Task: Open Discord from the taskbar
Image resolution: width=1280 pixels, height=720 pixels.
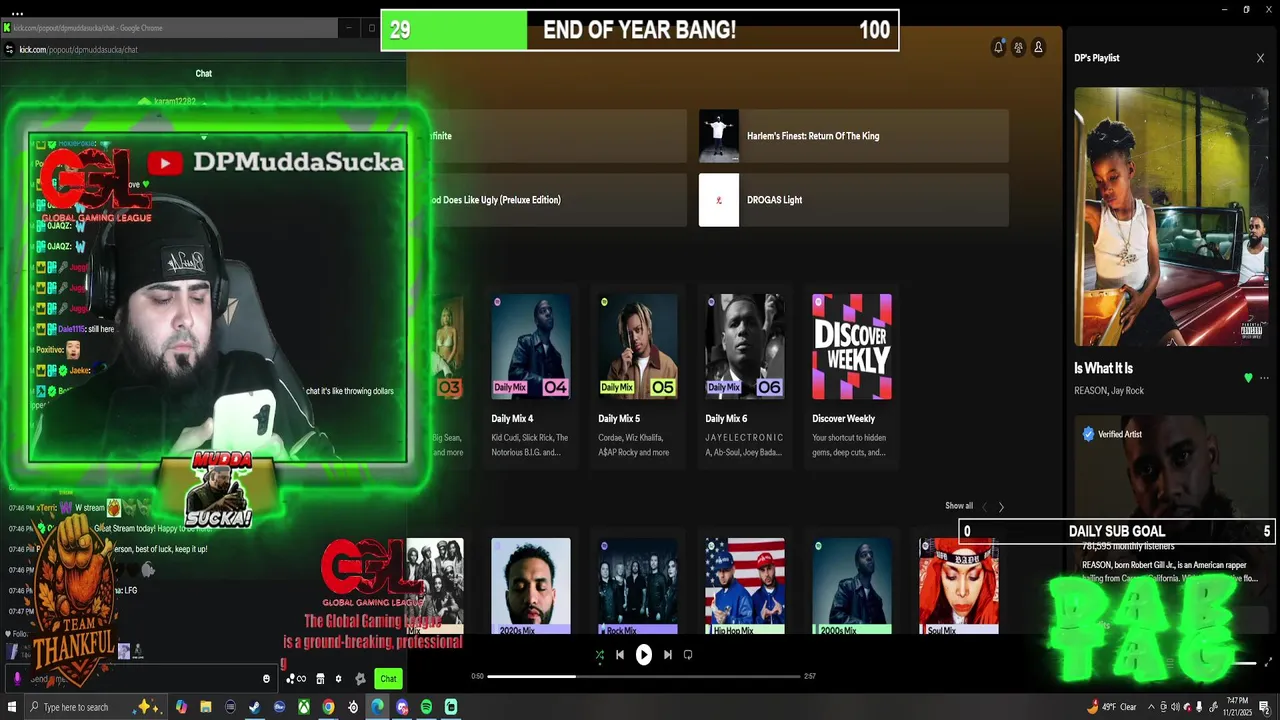Action: [x=402, y=707]
